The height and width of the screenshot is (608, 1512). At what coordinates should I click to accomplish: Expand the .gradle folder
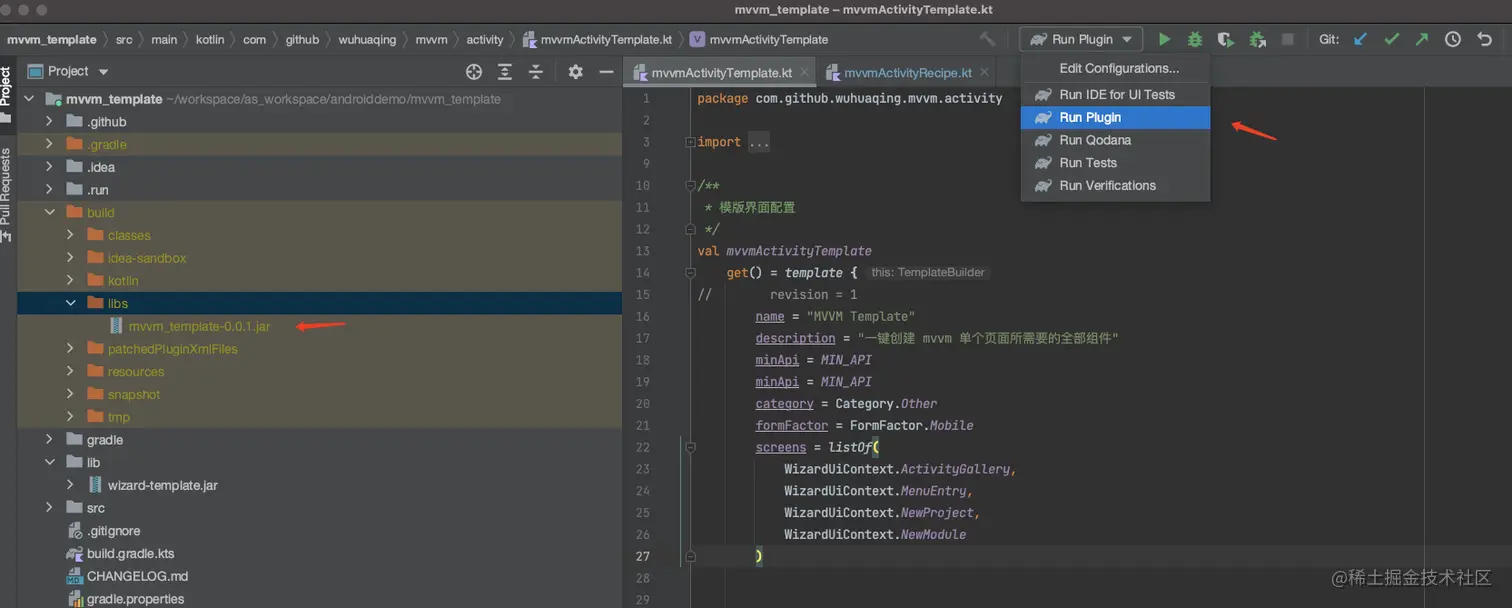click(49, 144)
